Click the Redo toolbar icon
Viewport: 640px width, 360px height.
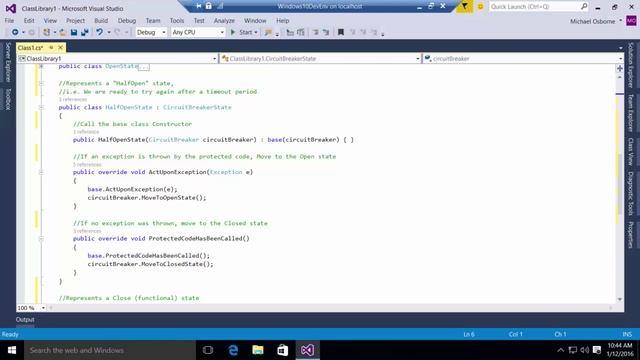[x=118, y=32]
